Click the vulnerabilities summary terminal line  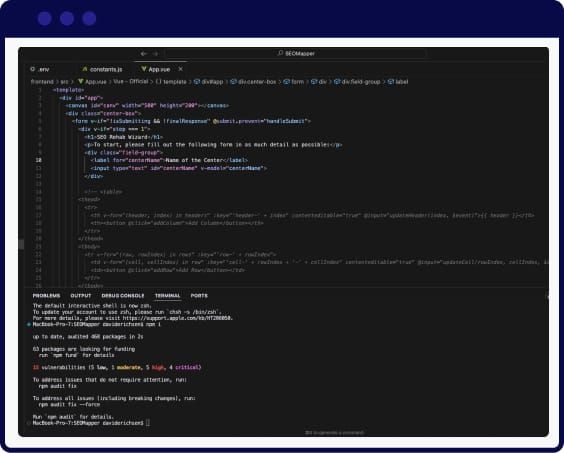tap(117, 367)
